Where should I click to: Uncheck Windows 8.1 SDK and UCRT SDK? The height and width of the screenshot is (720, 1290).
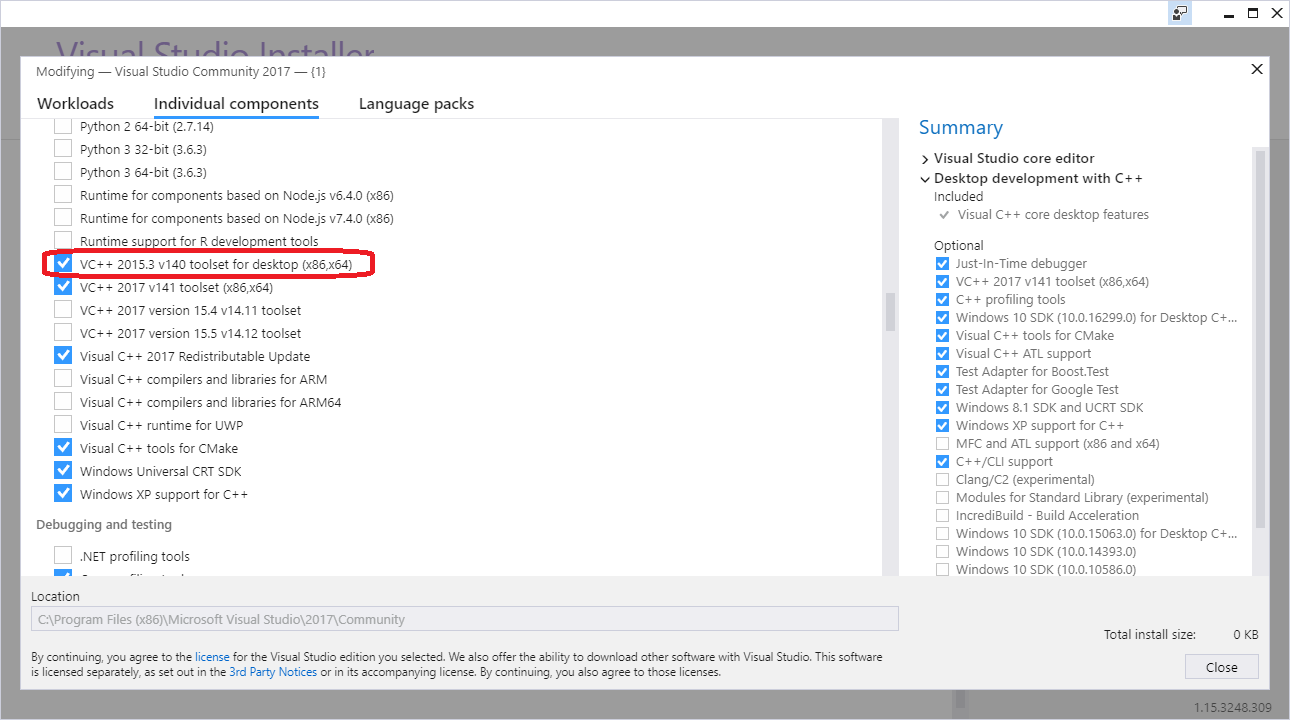coord(942,408)
